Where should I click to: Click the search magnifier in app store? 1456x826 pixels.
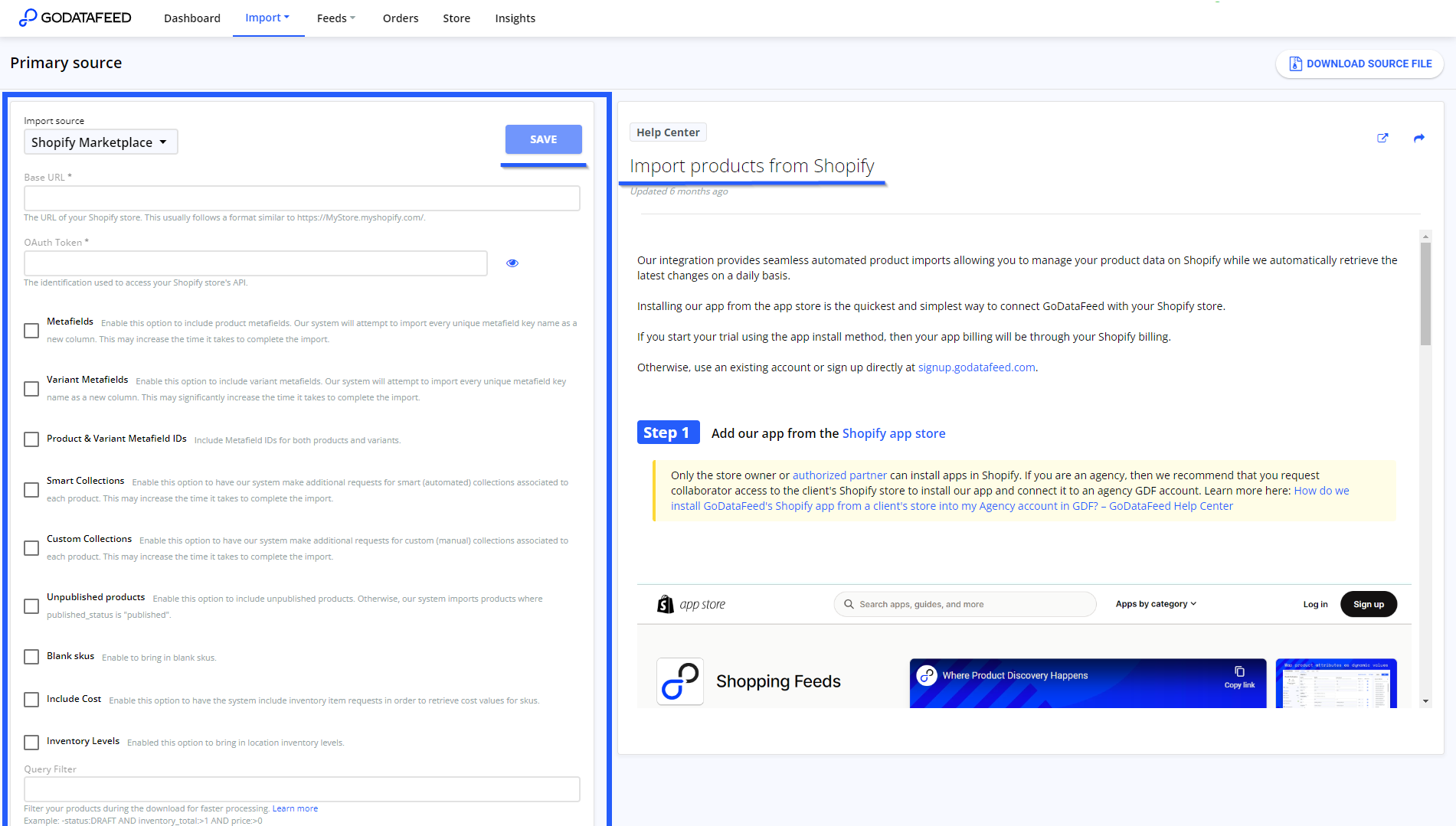(849, 604)
